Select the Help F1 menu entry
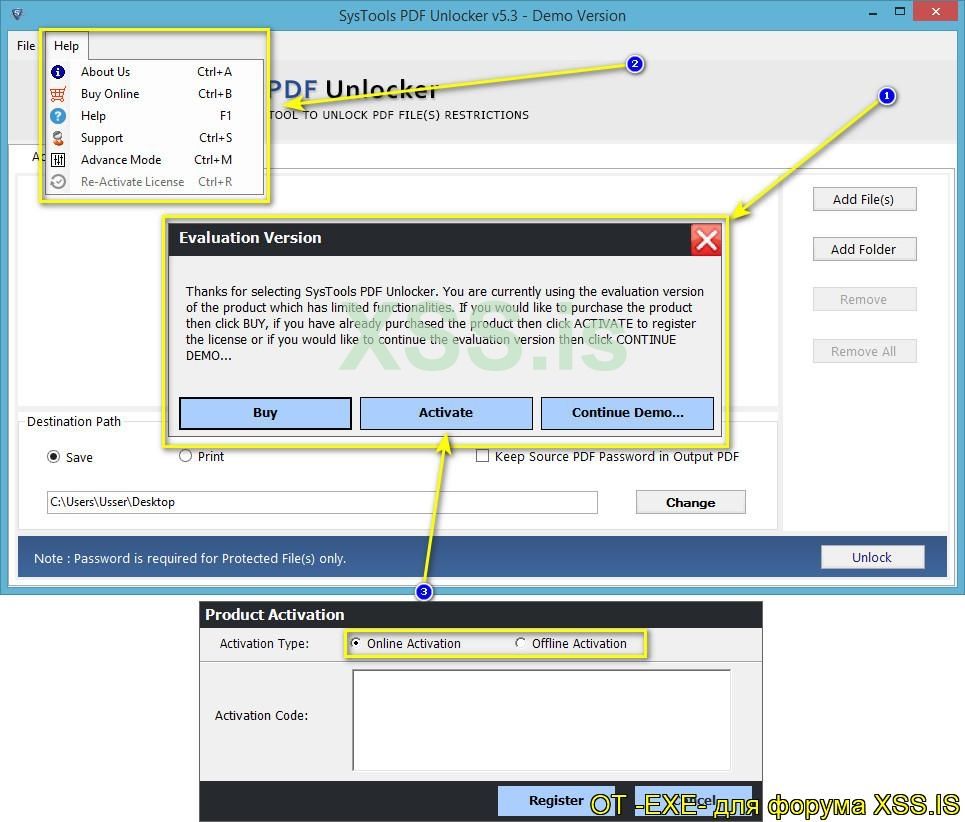 point(156,116)
